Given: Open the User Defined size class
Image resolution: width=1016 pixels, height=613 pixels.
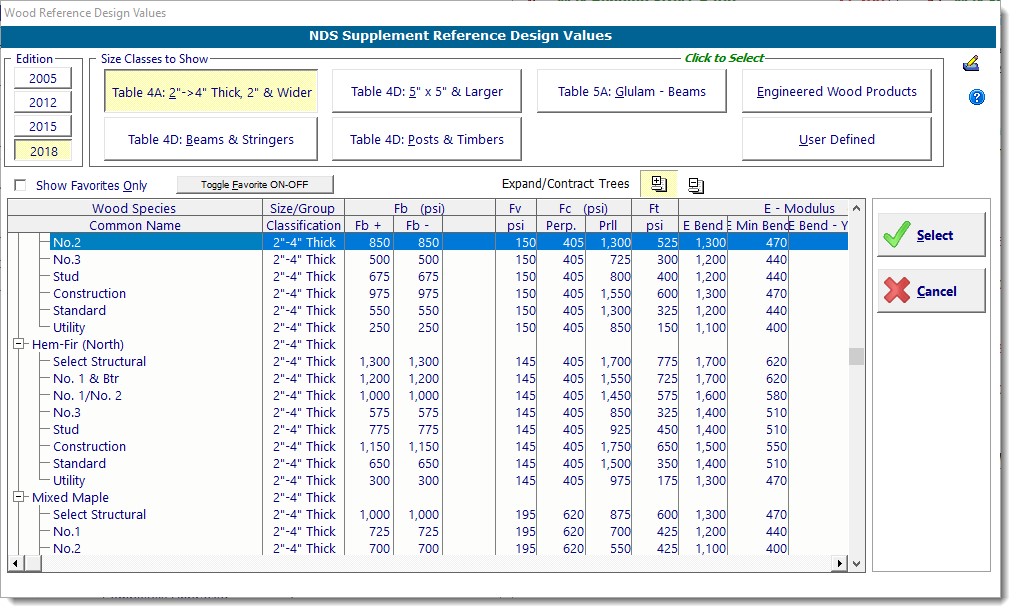Looking at the screenshot, I should [836, 139].
